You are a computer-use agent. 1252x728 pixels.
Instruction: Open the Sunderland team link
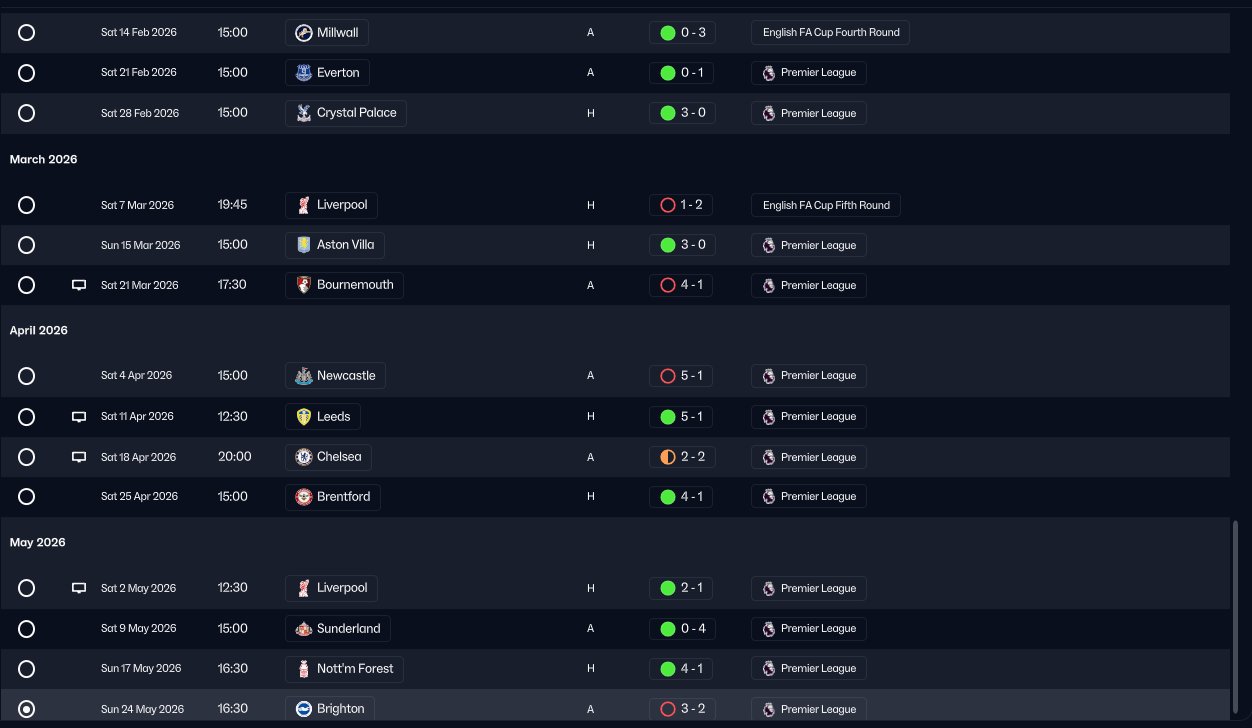338,629
